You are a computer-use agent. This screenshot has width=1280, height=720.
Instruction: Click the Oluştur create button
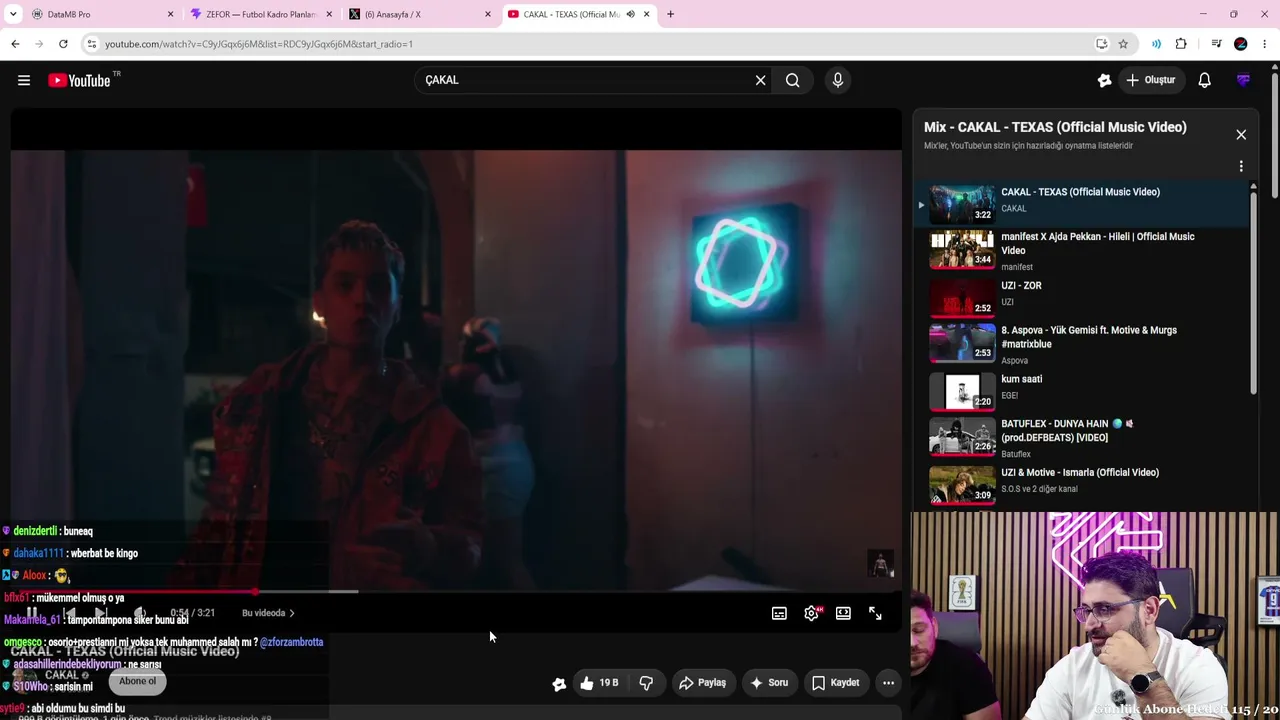1151,80
